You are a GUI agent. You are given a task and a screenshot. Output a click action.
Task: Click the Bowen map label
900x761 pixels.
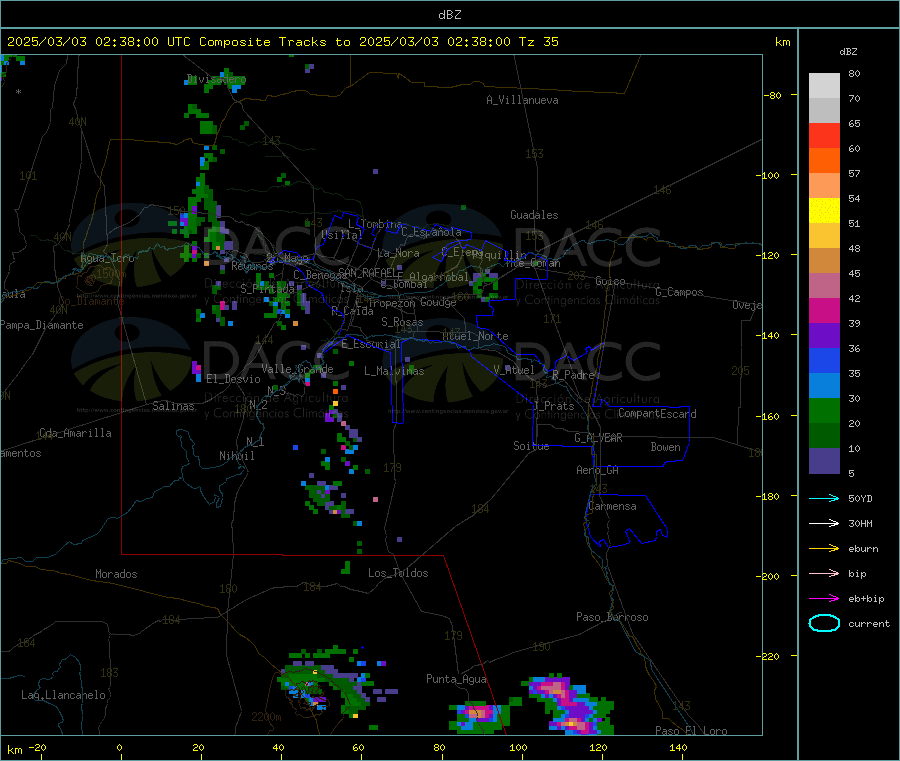tap(665, 447)
